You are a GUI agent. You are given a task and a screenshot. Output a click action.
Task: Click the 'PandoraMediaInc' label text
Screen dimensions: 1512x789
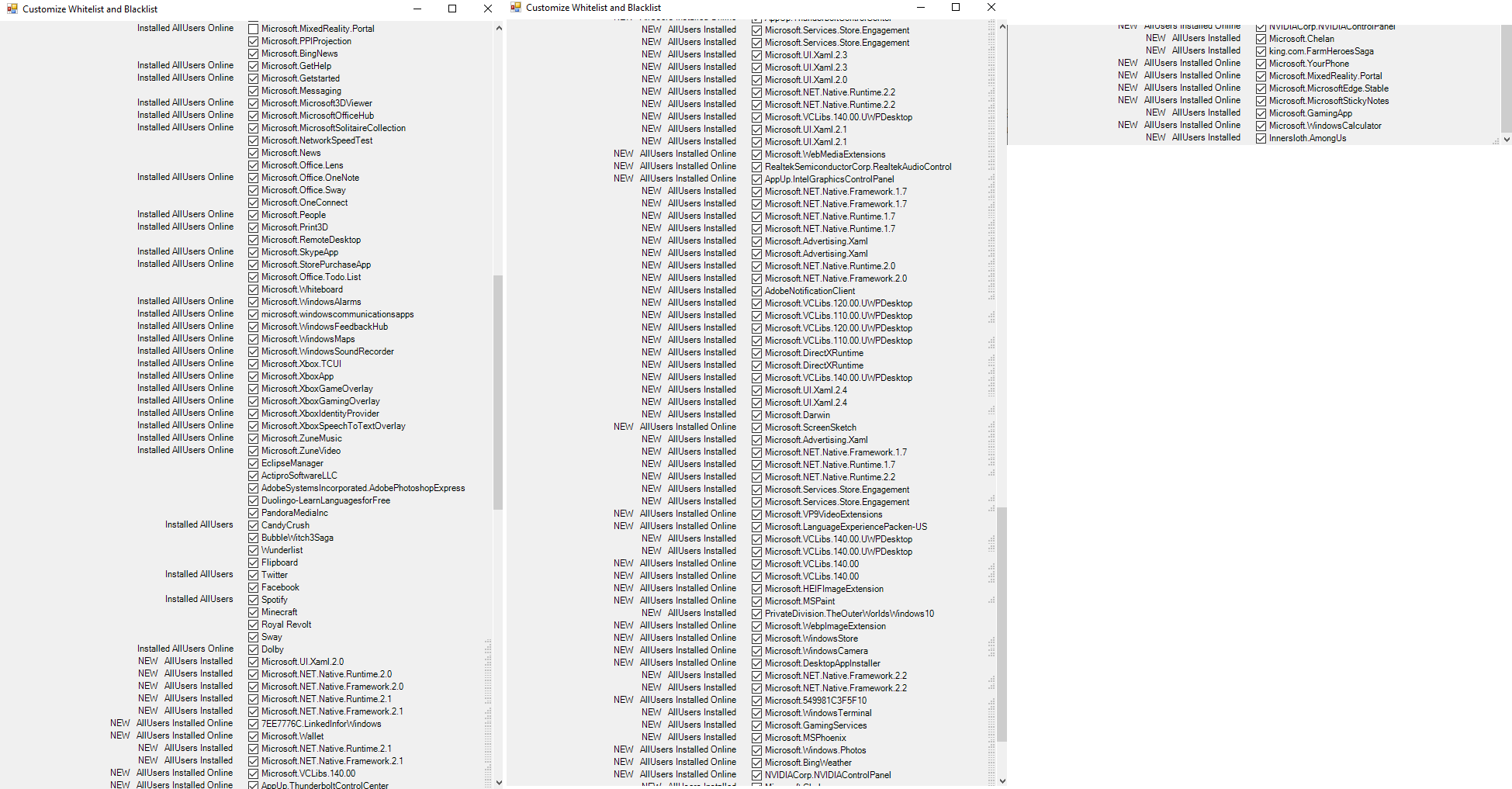(x=295, y=513)
